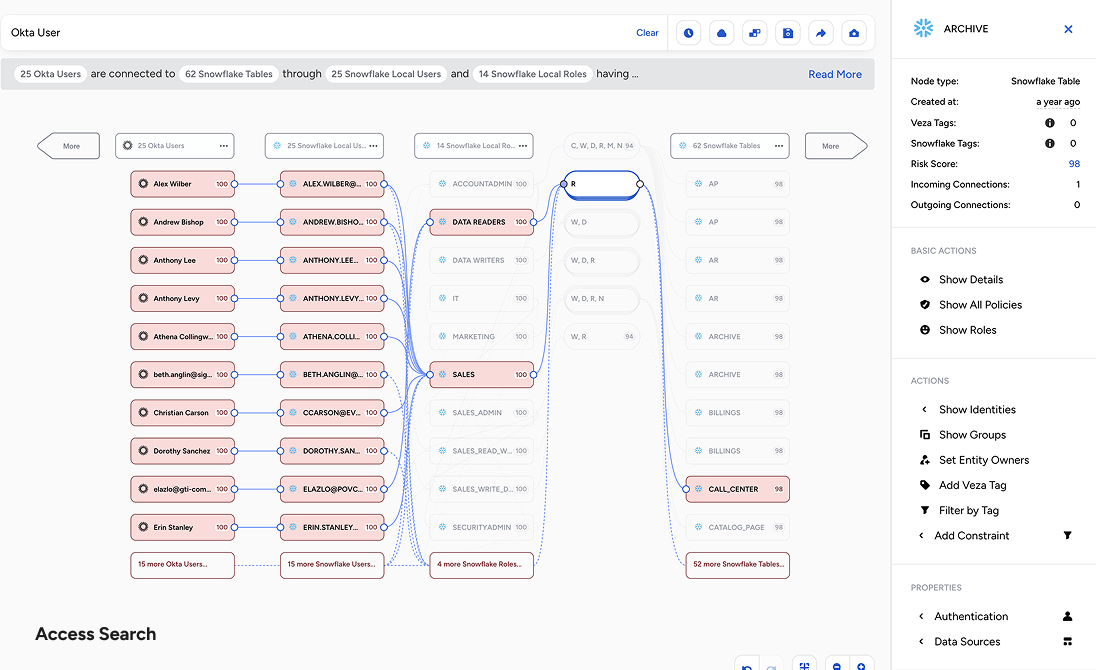Click the funnel icon beside Filter by Tag
Image resolution: width=1096 pixels, height=670 pixels.
(x=925, y=510)
